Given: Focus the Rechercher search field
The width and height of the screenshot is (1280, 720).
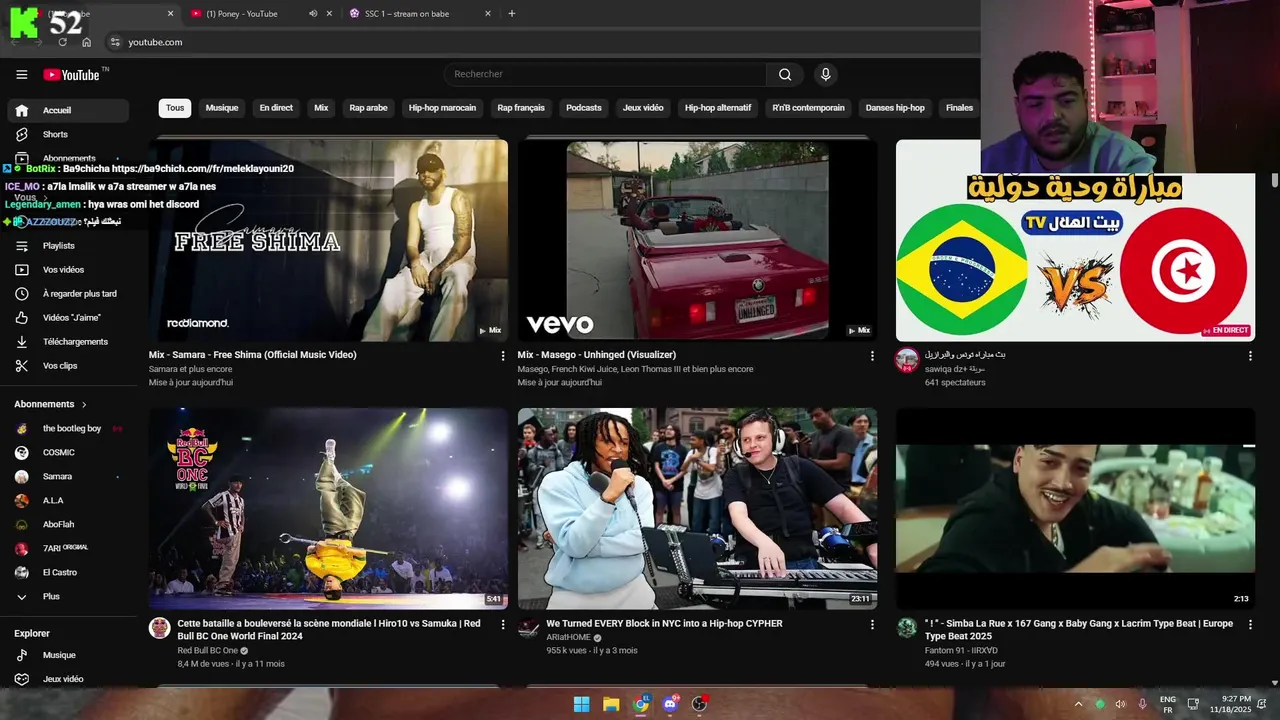Looking at the screenshot, I should pyautogui.click(x=605, y=74).
